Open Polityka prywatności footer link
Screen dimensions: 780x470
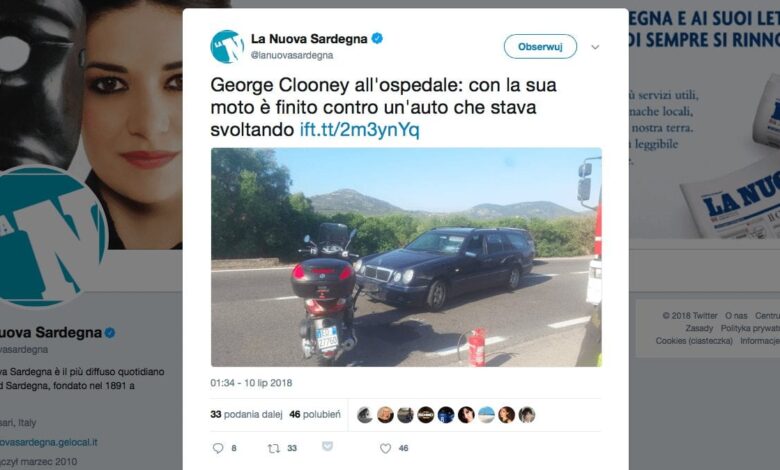click(x=750, y=328)
